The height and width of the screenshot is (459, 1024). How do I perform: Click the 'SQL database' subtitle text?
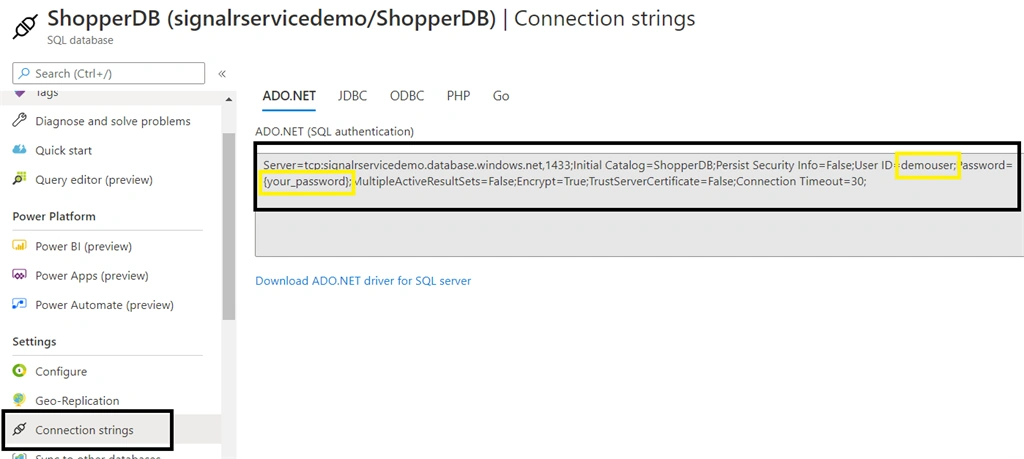[80, 40]
